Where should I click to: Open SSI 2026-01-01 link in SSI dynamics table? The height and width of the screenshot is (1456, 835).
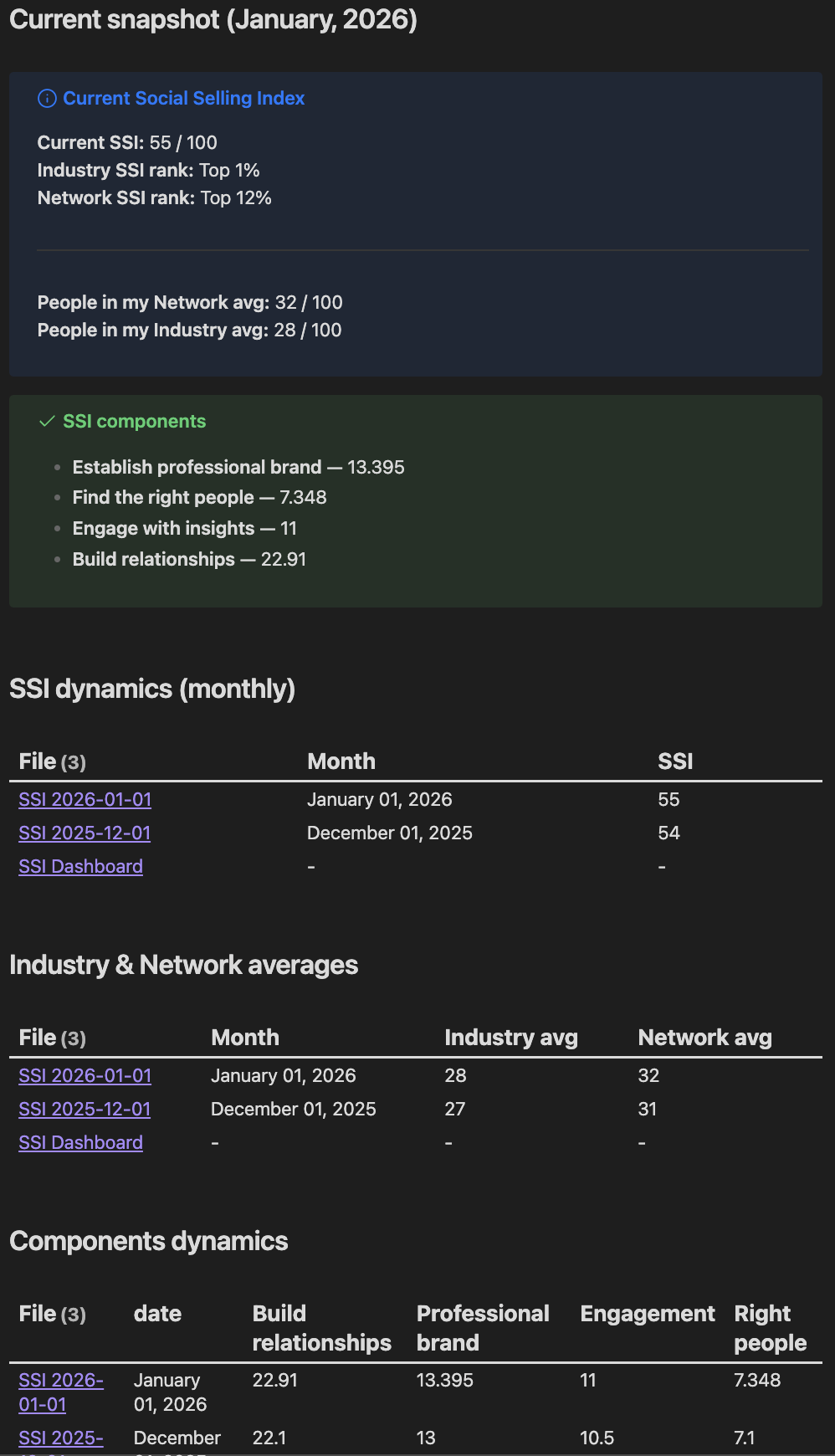tap(85, 800)
